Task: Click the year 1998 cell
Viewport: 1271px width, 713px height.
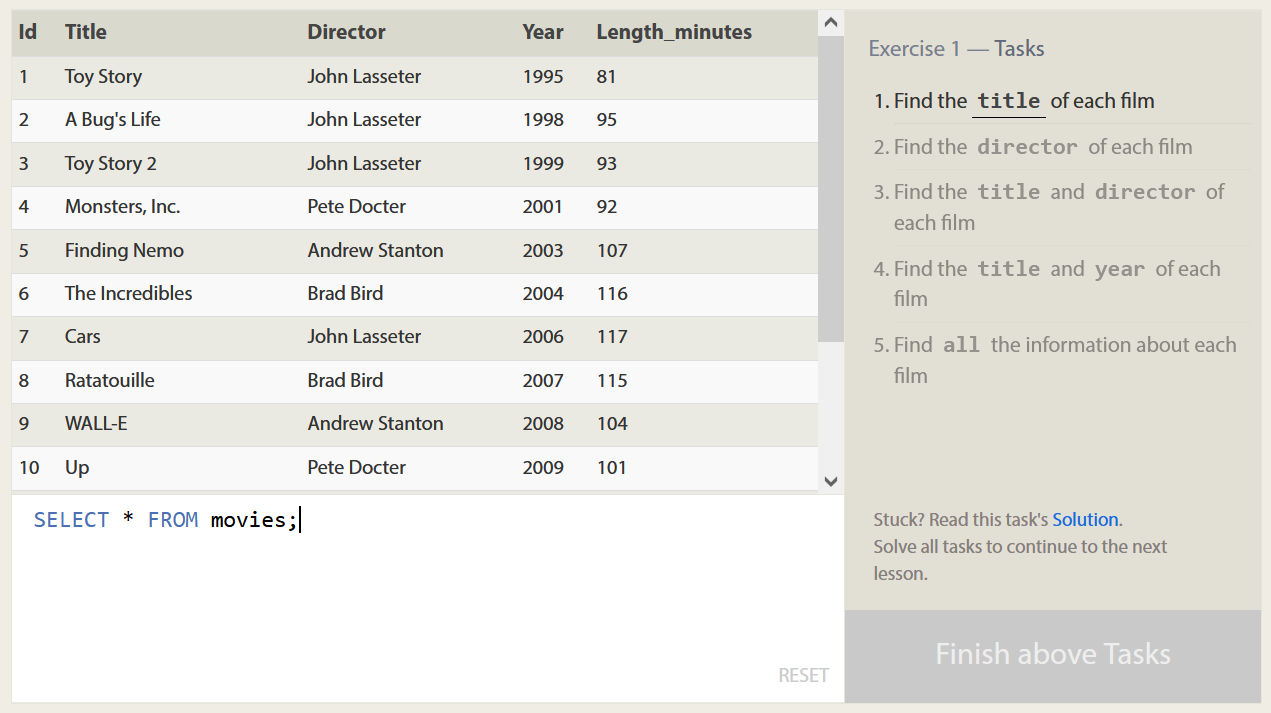Action: 543,119
